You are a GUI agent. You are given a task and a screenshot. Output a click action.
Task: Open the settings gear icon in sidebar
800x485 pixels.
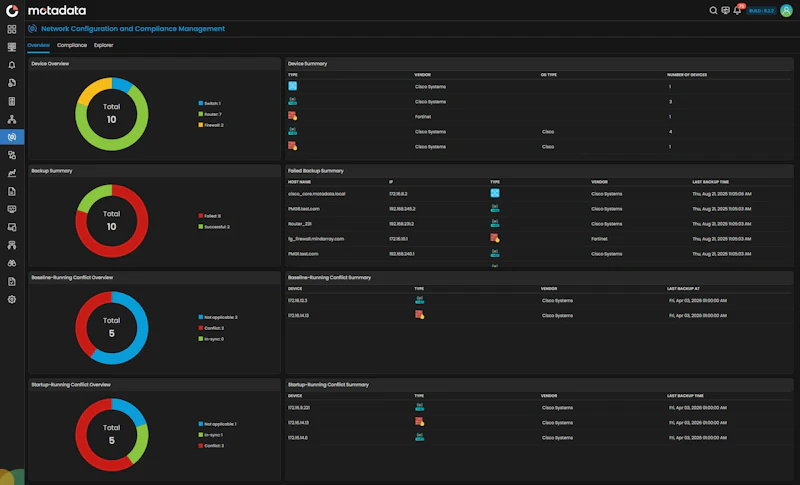pyautogui.click(x=12, y=299)
